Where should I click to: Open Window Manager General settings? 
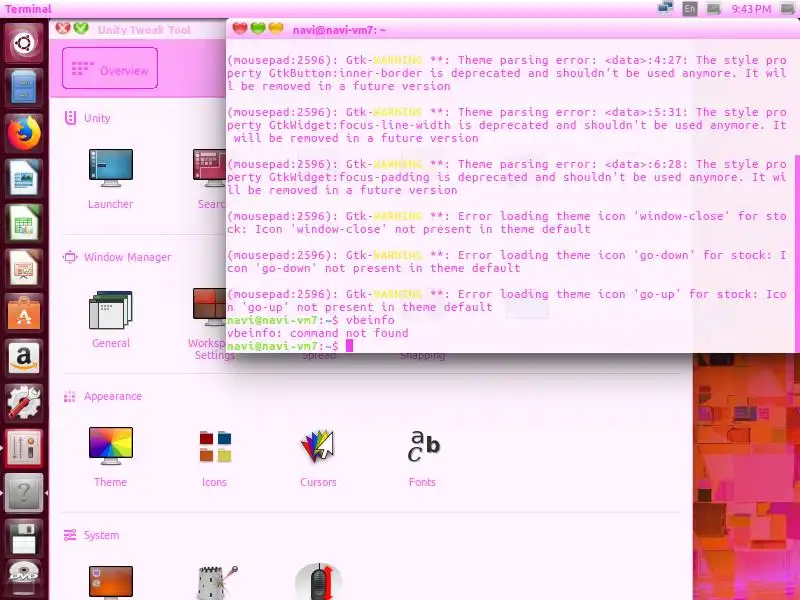click(x=111, y=319)
